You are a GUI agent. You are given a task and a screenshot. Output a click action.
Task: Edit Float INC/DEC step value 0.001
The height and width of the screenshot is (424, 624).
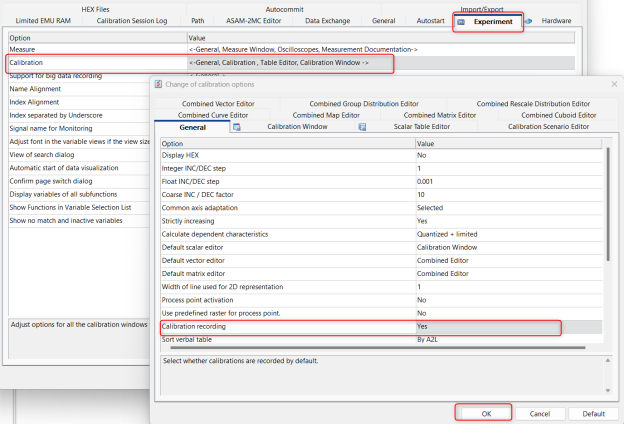[509, 182]
